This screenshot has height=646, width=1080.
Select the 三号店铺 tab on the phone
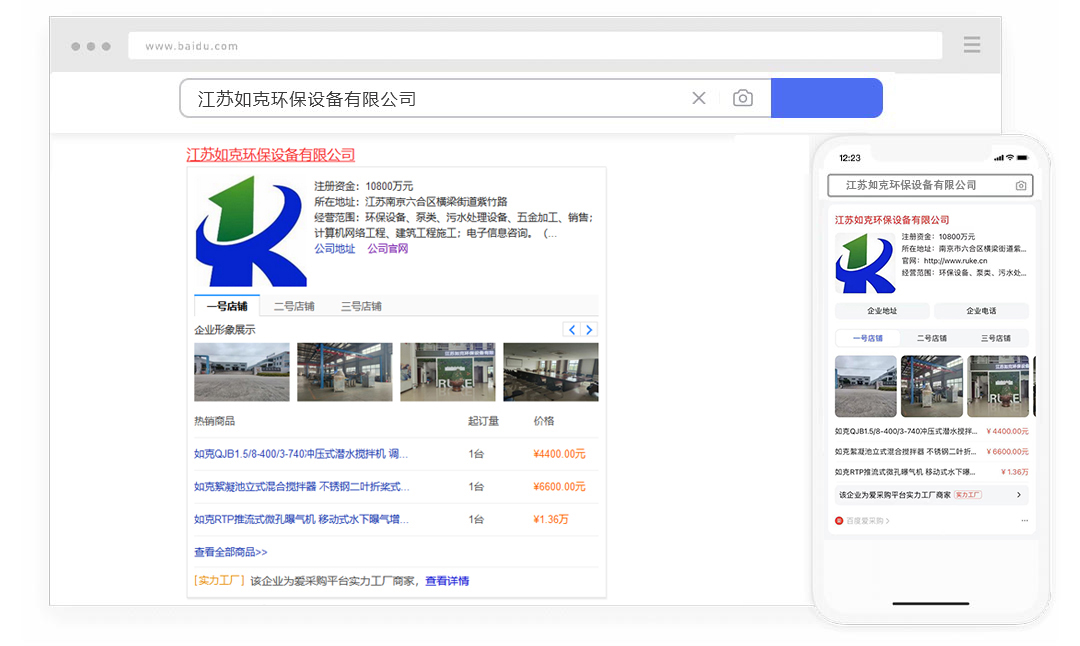(995, 338)
